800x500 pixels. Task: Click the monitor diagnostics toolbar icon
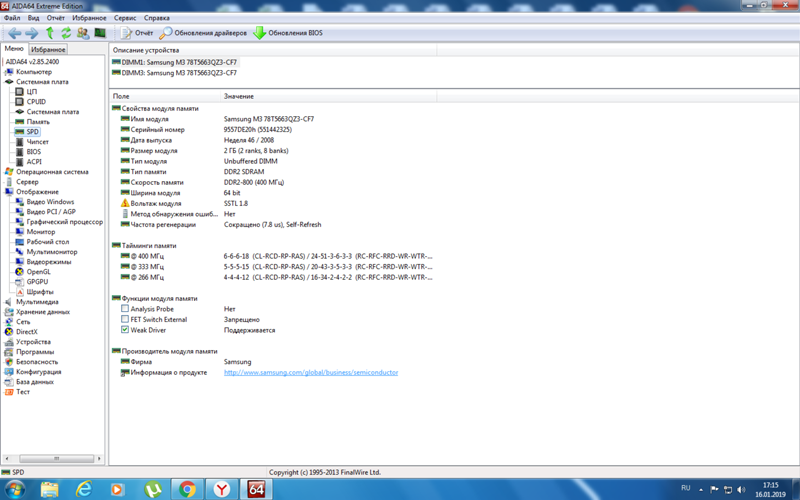100,33
